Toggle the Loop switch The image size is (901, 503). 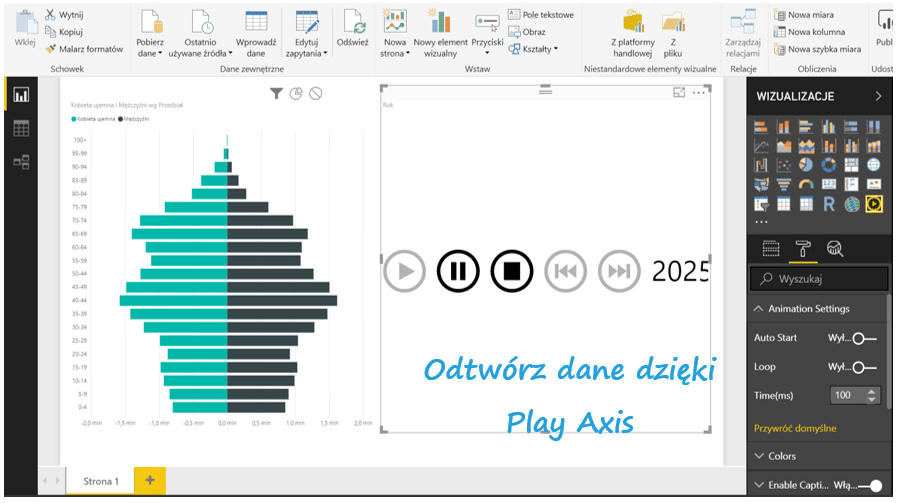pyautogui.click(x=864, y=367)
